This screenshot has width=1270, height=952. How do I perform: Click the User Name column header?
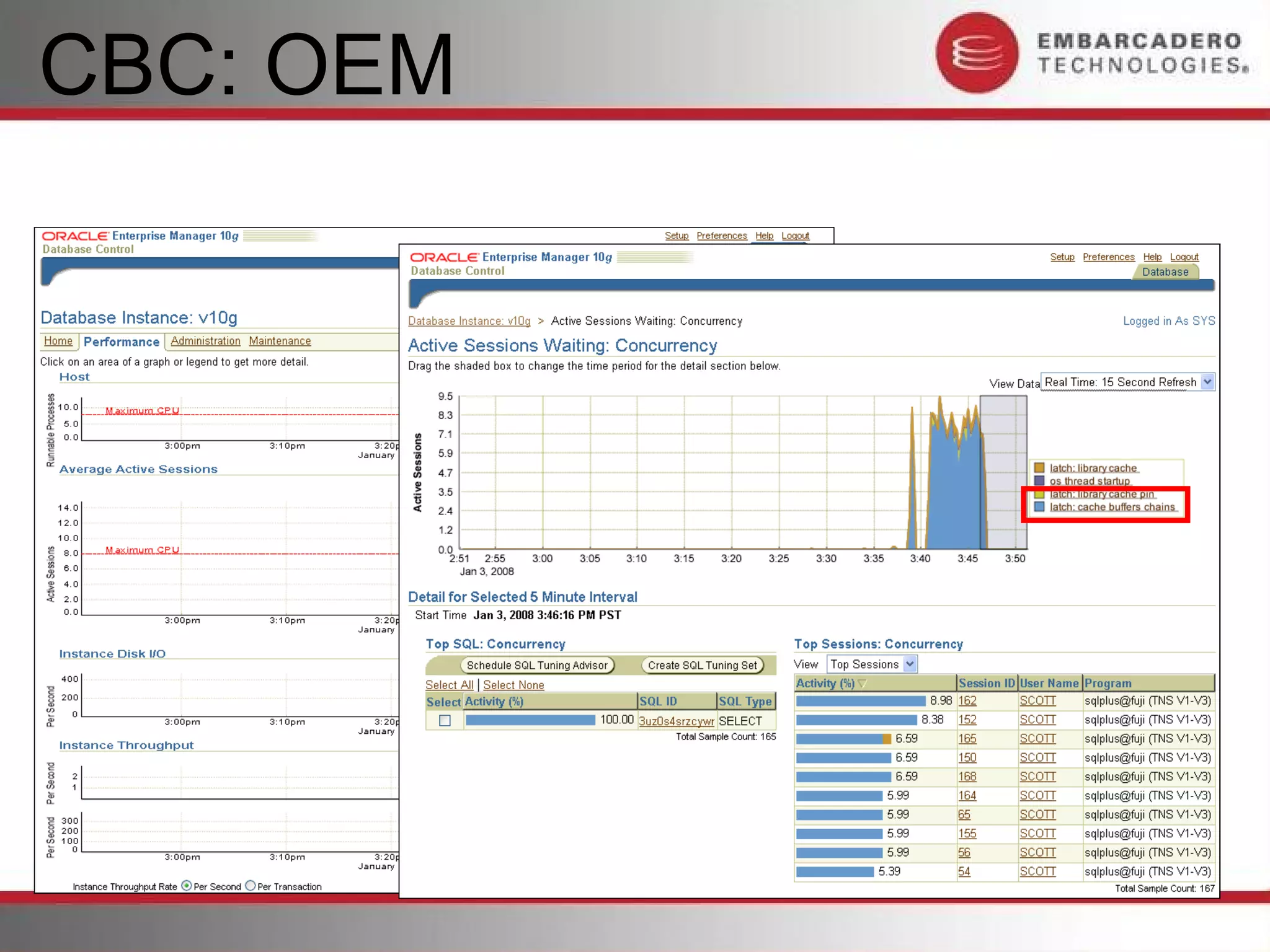(1049, 683)
